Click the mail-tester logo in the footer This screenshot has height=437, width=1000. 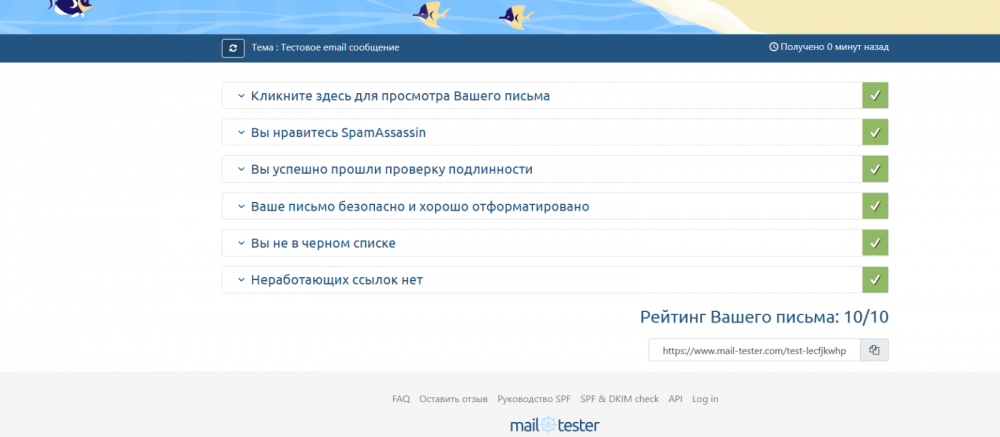coord(554,425)
